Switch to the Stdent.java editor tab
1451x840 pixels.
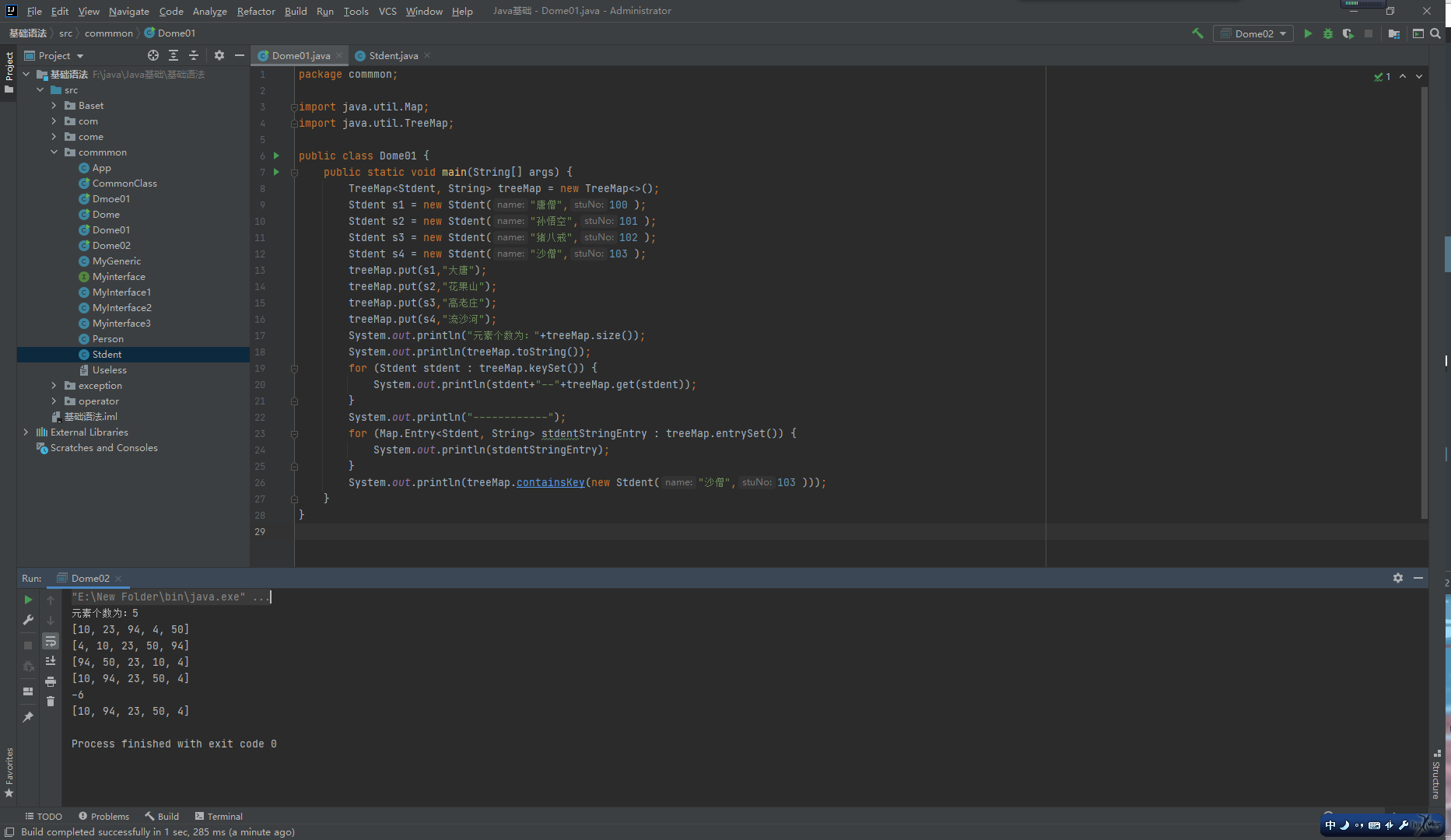point(393,55)
